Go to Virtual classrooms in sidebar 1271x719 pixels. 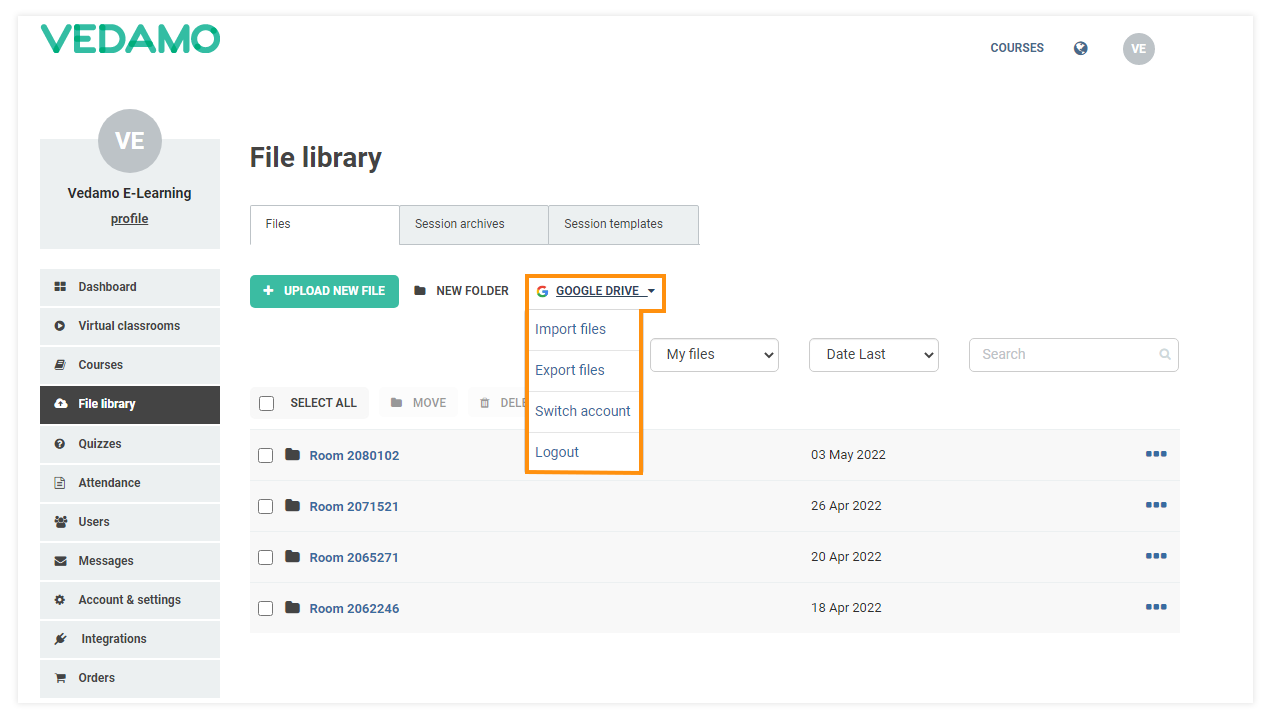pos(130,326)
